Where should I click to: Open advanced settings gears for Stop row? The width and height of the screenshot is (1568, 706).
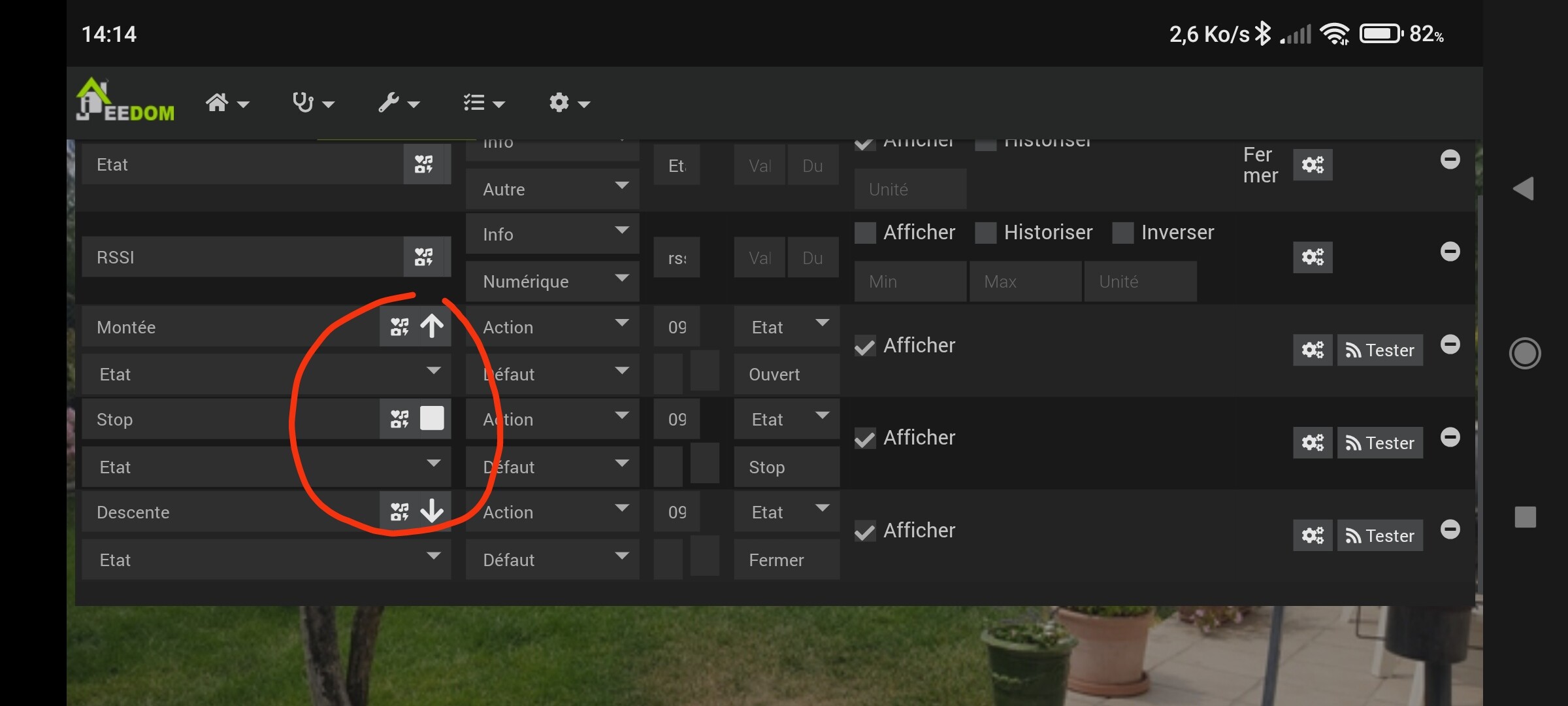tap(1312, 443)
